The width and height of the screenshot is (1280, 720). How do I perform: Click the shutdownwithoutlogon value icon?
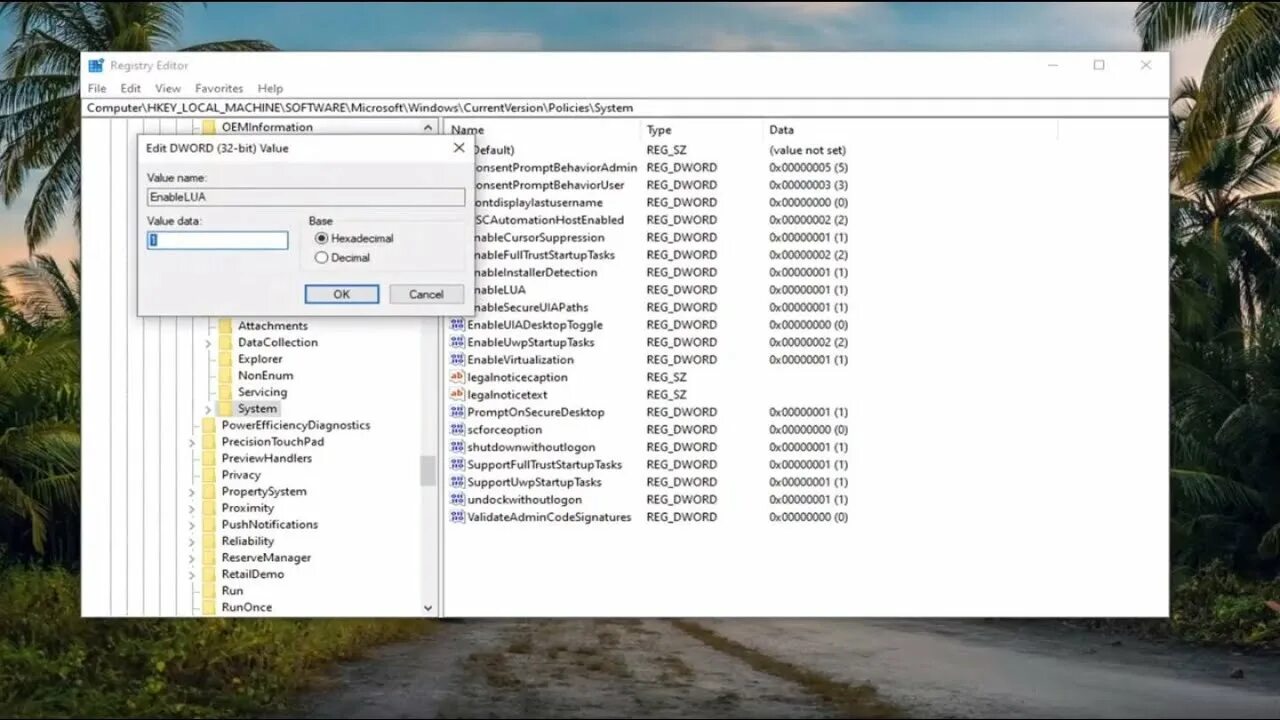click(x=457, y=447)
